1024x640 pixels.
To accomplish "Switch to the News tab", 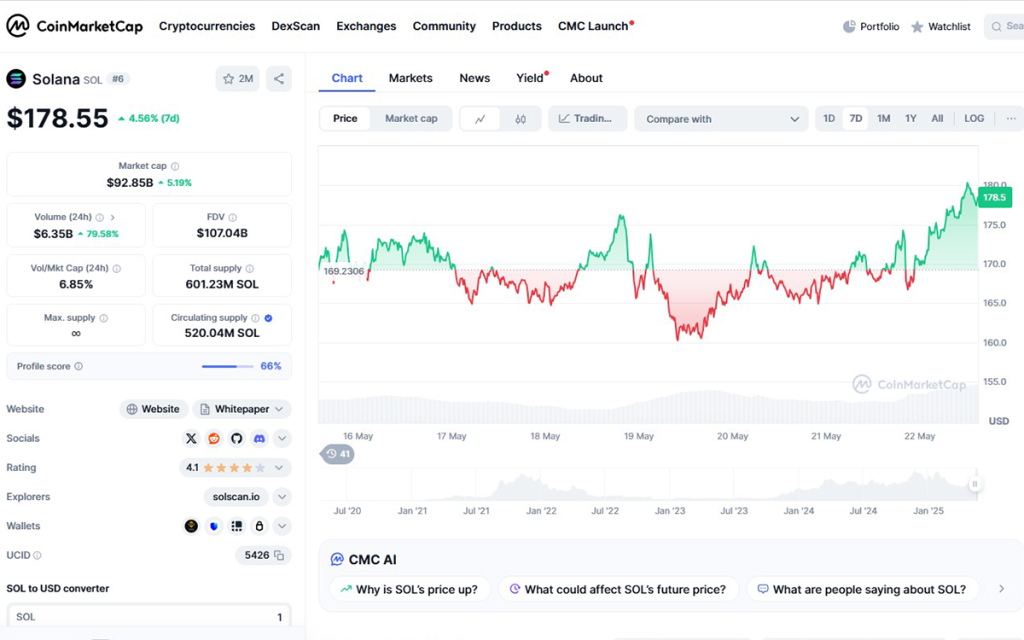I will click(x=475, y=78).
